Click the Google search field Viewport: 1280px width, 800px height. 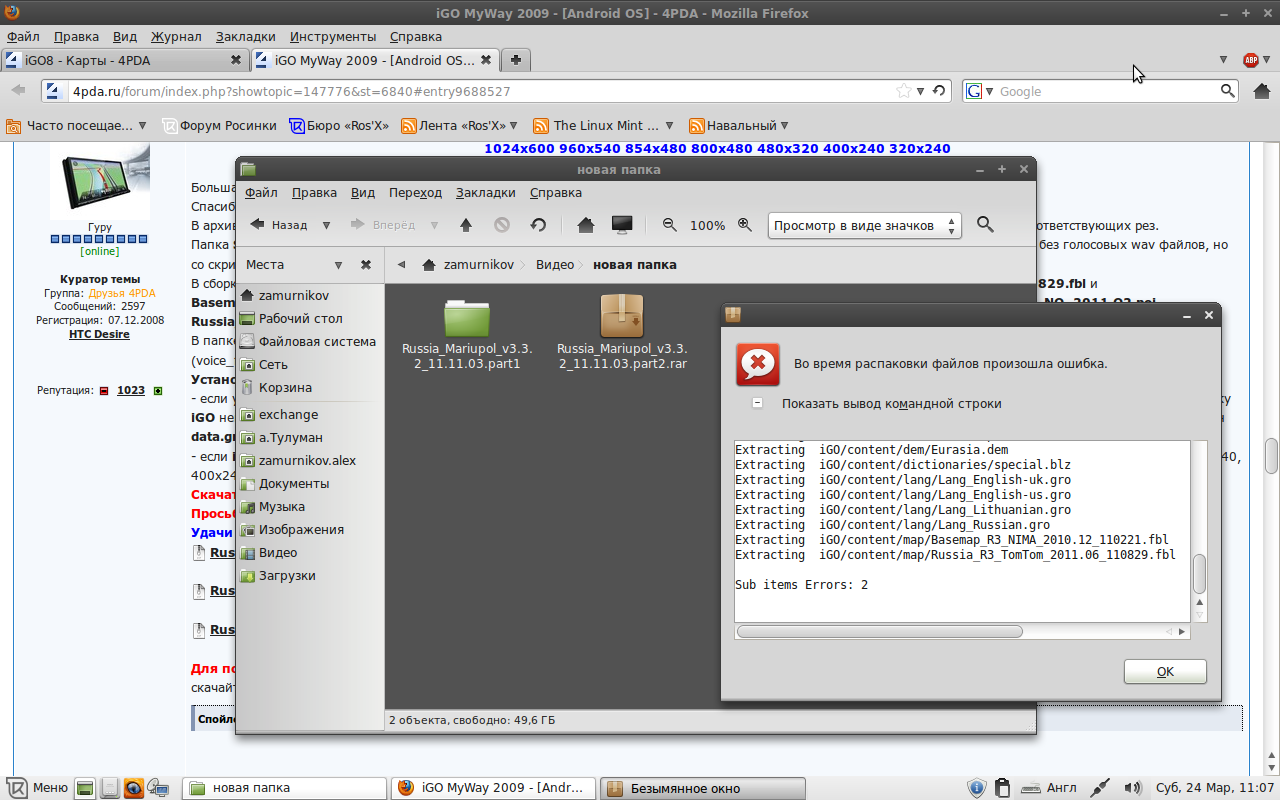[1106, 91]
